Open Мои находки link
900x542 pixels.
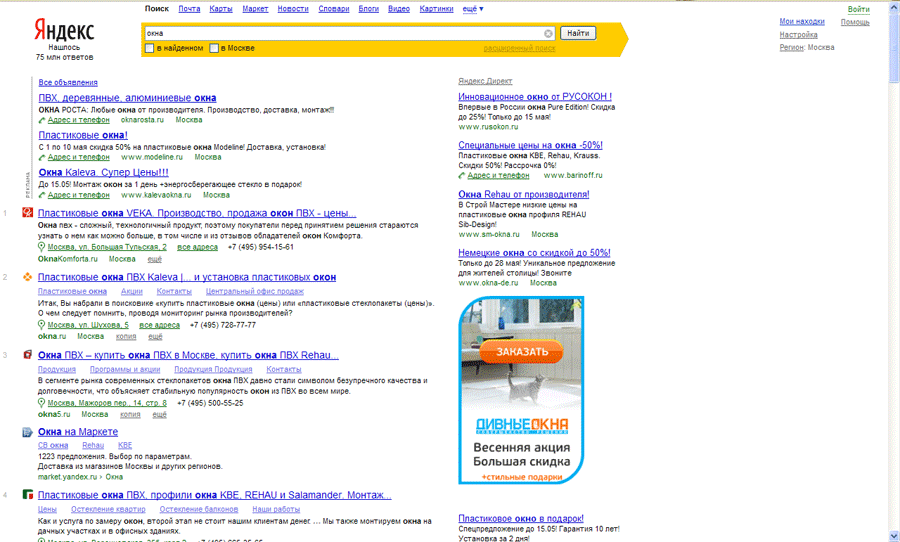802,21
